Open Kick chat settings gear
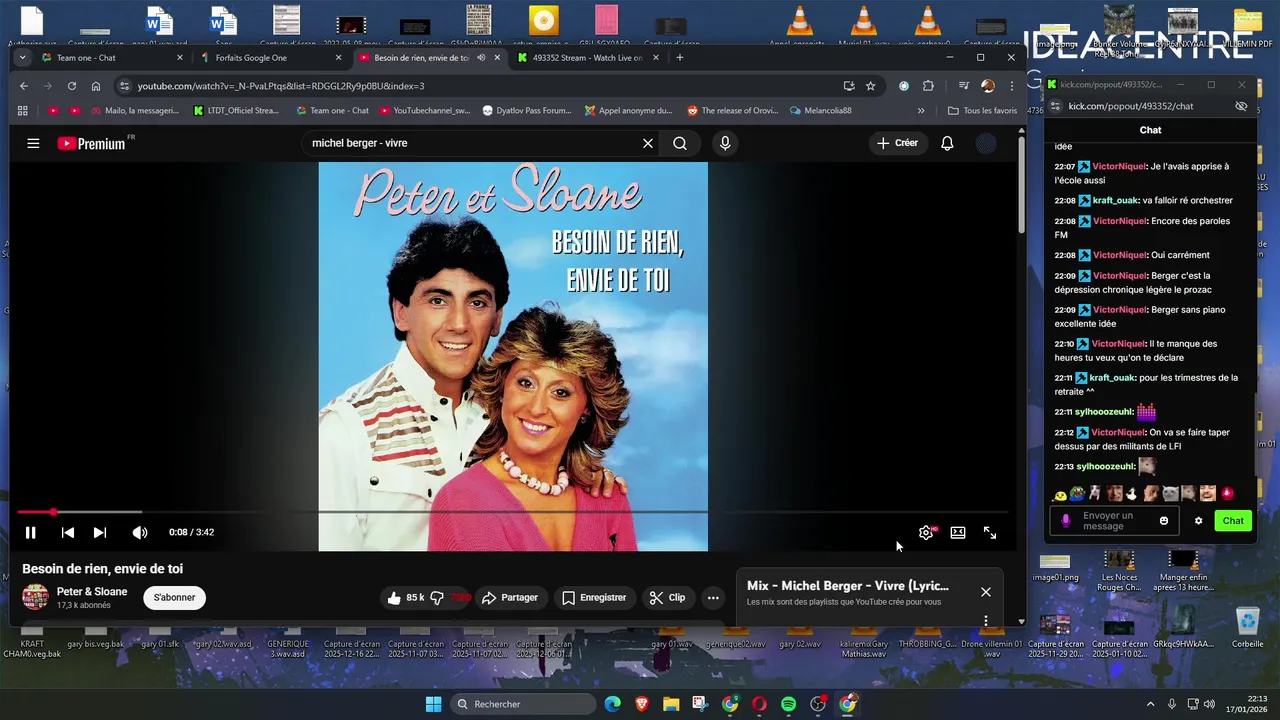Image resolution: width=1280 pixels, height=720 pixels. point(1198,520)
